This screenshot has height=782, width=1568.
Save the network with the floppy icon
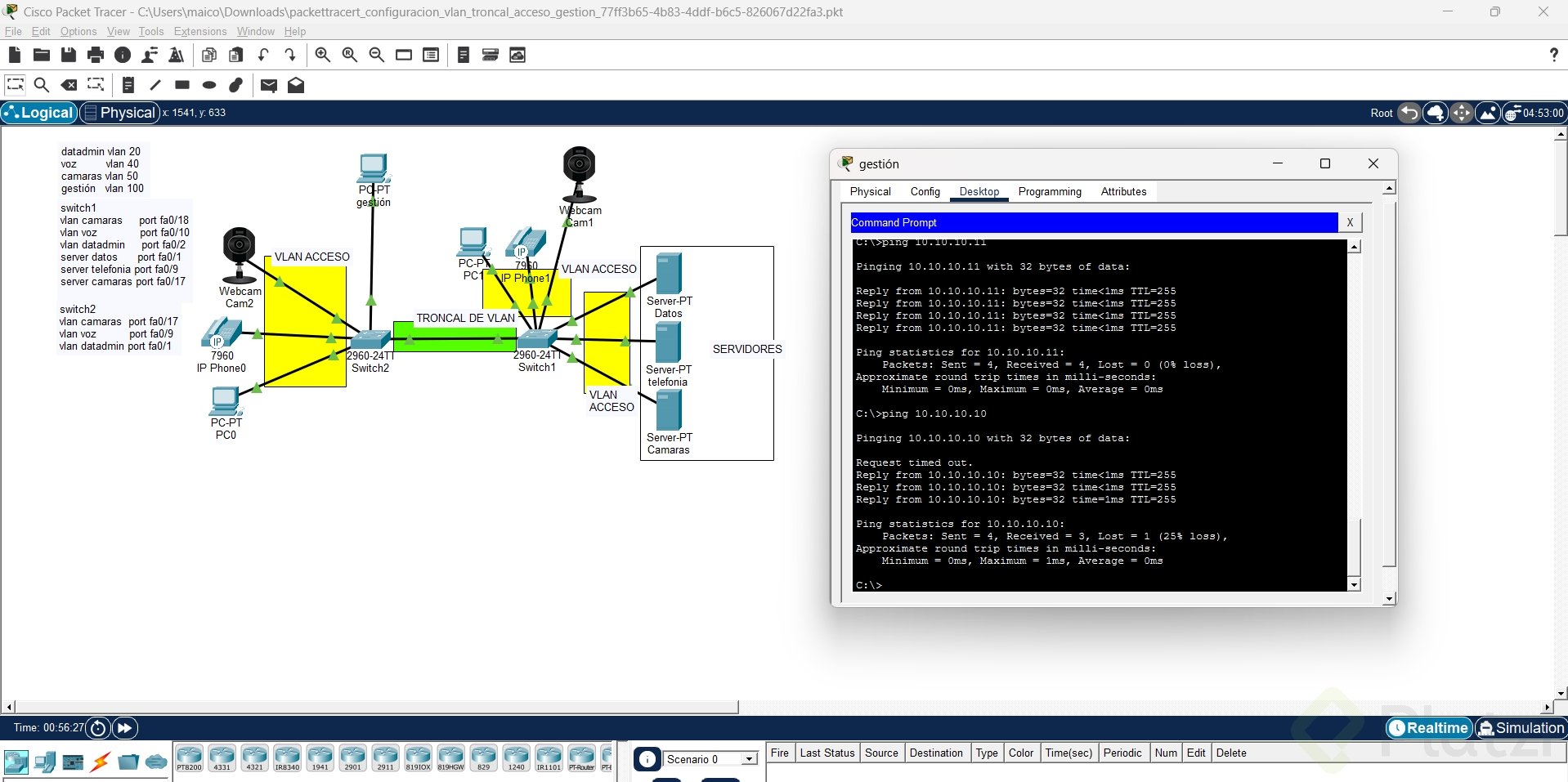click(x=69, y=55)
